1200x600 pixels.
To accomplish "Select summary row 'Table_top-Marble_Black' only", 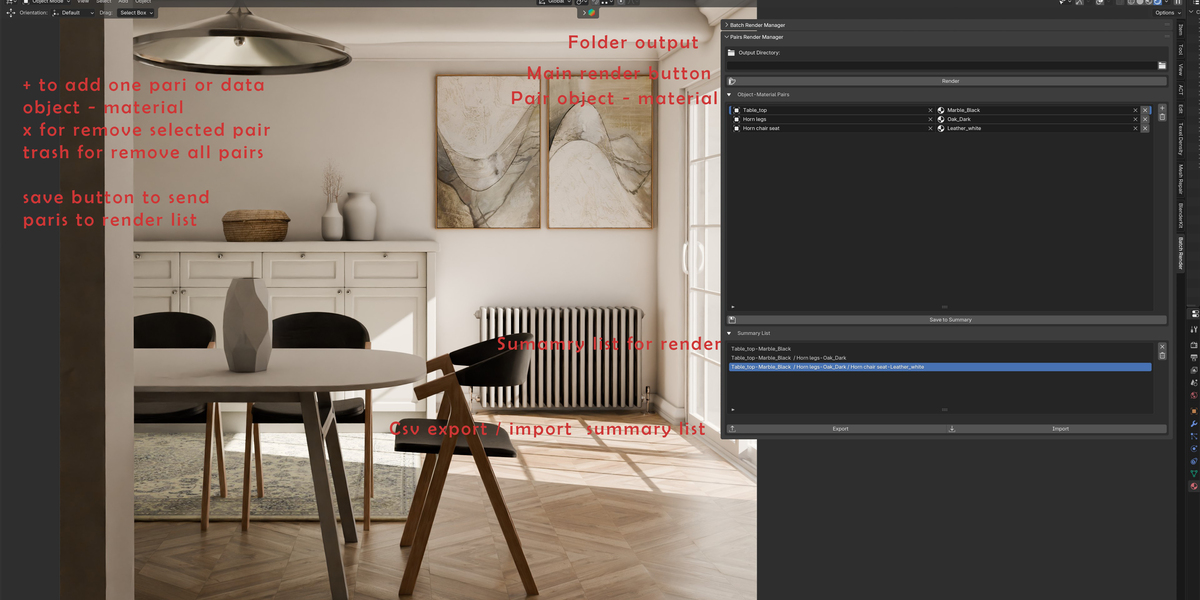I will pos(940,349).
